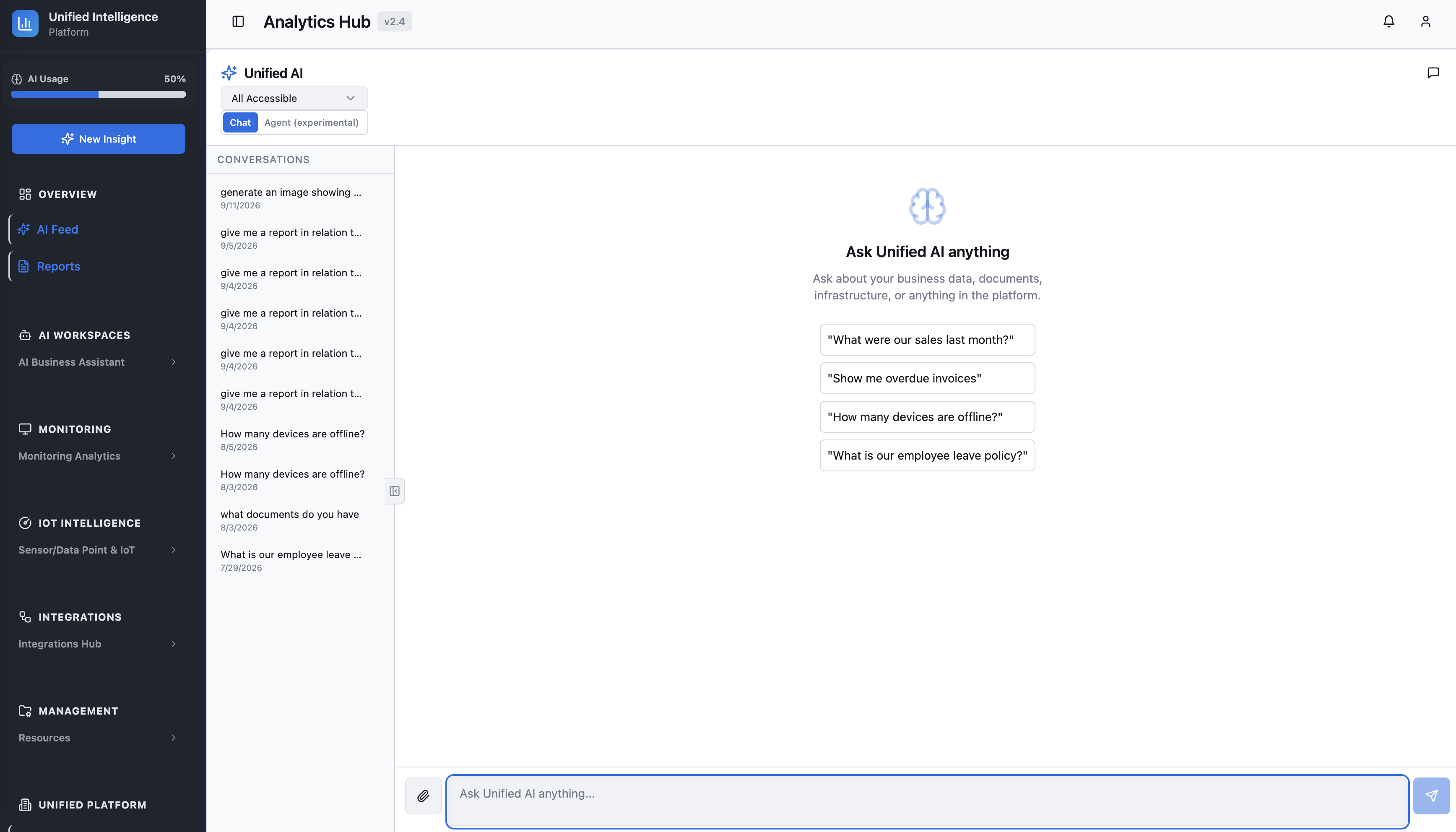Choose "Show me overdue invoices" suggestion

pyautogui.click(x=928, y=378)
